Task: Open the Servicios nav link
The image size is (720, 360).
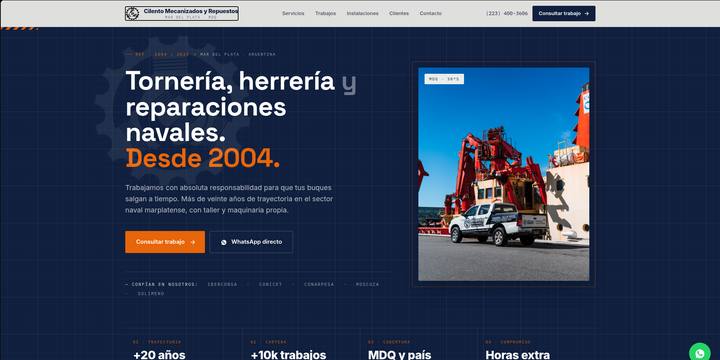Action: pos(293,13)
